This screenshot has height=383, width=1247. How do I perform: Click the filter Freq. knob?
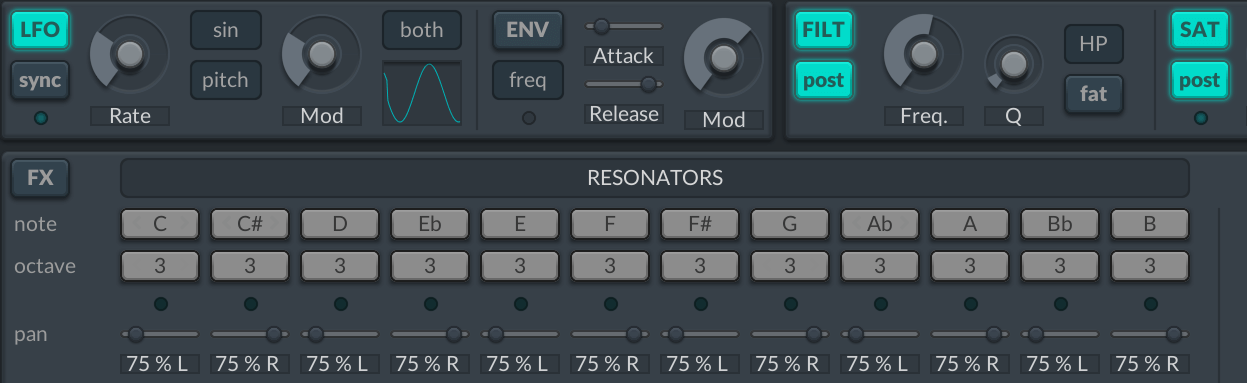pyautogui.click(x=923, y=55)
